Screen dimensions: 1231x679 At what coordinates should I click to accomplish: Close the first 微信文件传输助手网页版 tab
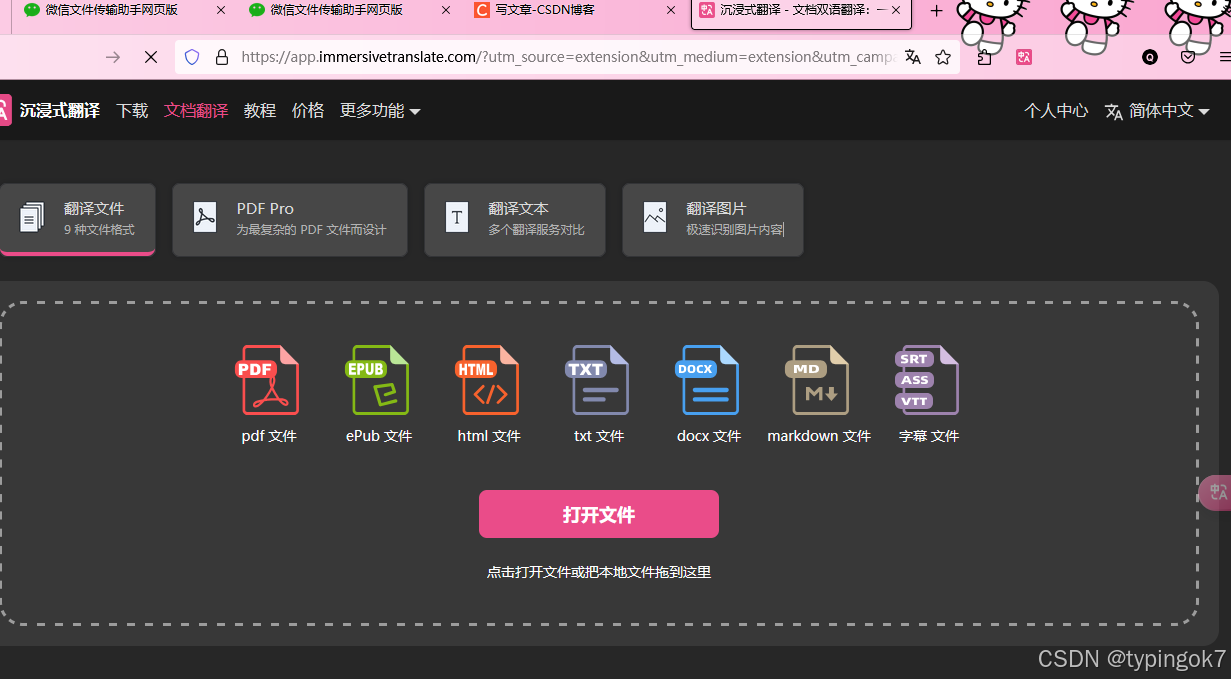click(x=221, y=10)
